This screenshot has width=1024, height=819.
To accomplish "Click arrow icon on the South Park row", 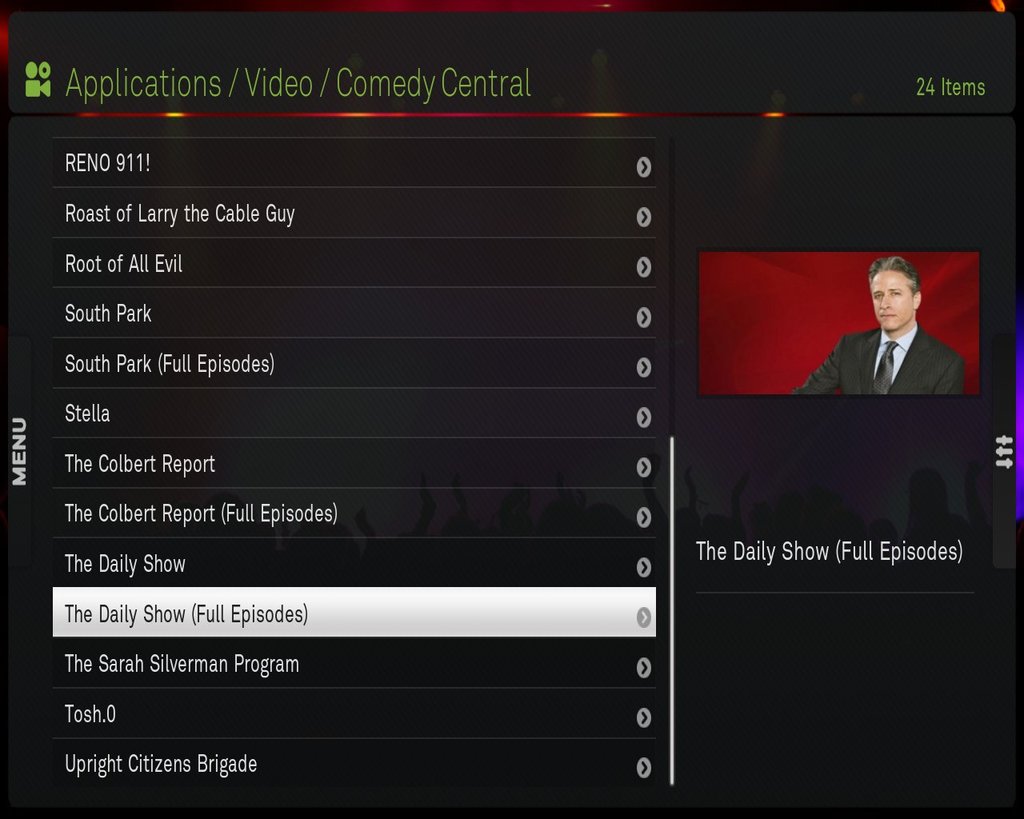I will 644,317.
